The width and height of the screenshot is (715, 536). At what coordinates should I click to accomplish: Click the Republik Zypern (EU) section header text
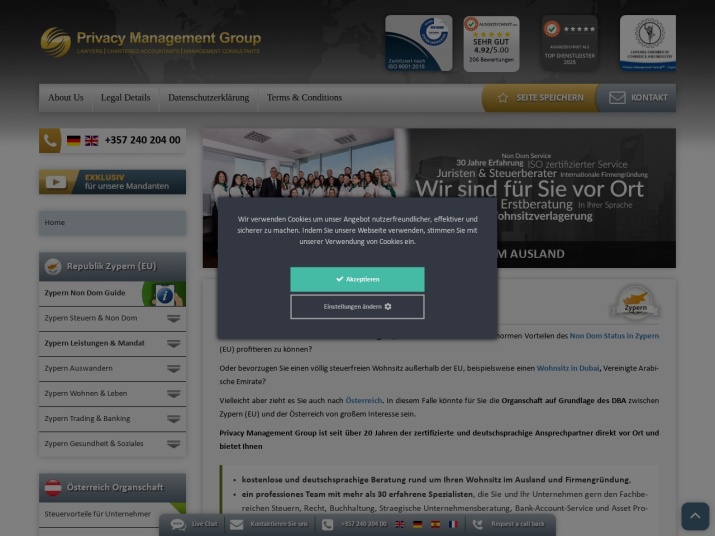pos(111,266)
